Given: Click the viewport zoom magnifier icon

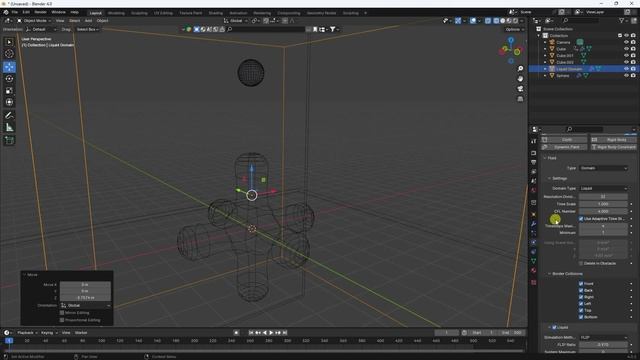Looking at the screenshot, I should pos(520,69).
